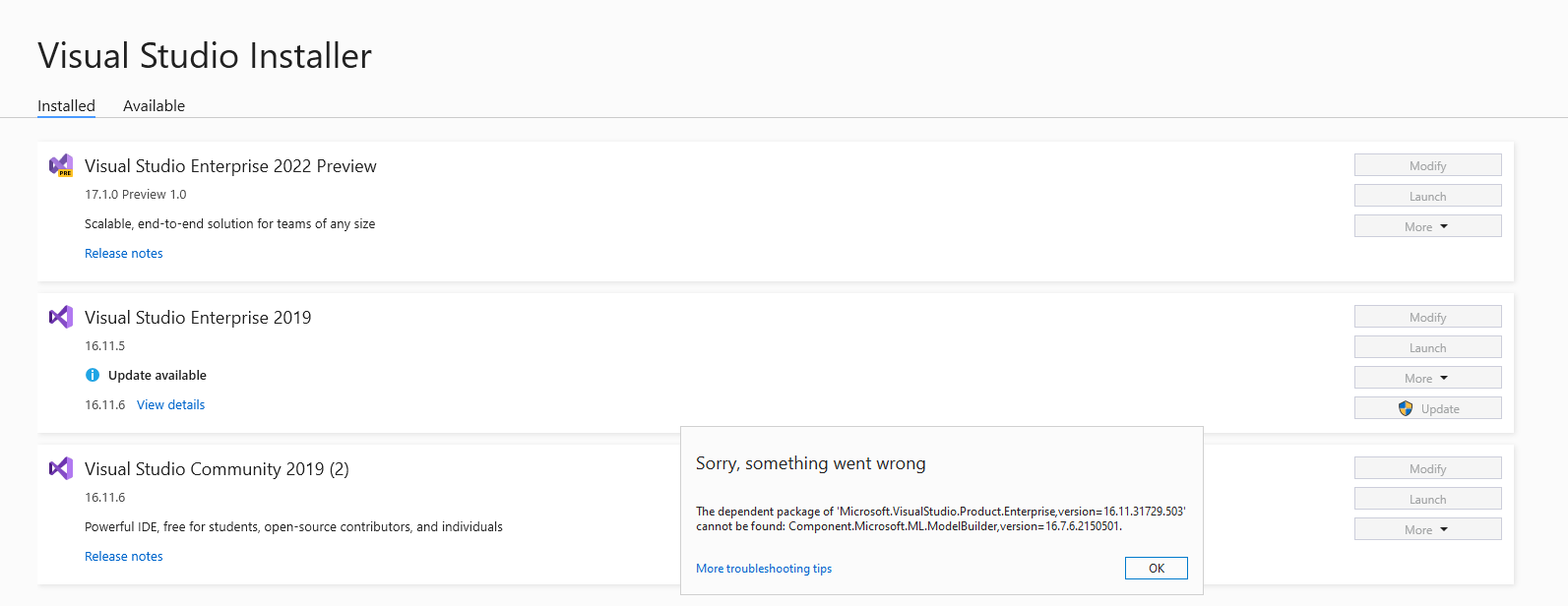Click the Visual Studio Installer heading
This screenshot has height=606, width=1568.
205,55
